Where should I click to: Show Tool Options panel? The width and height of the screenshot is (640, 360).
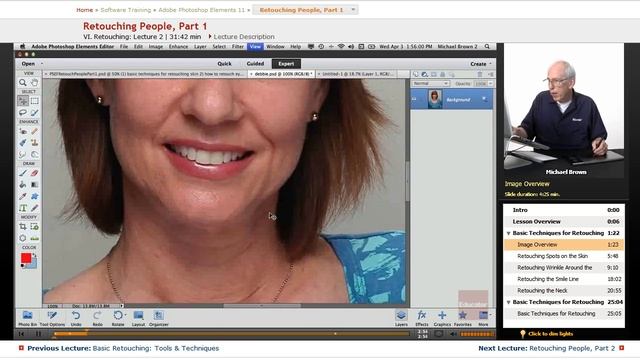coord(52,318)
